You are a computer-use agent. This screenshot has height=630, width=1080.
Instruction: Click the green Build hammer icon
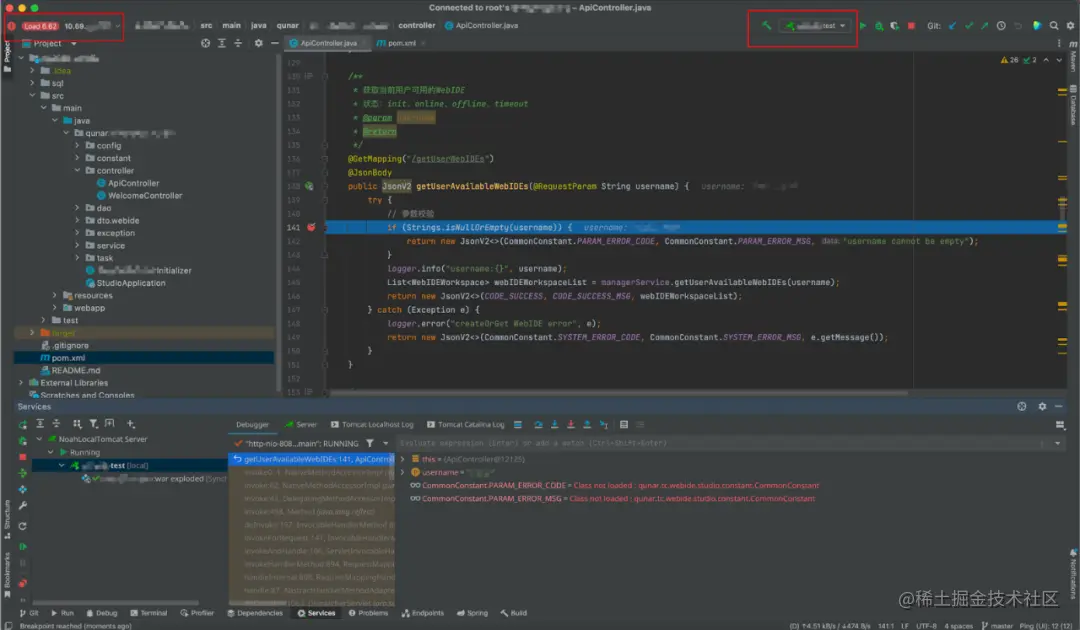(x=766, y=25)
